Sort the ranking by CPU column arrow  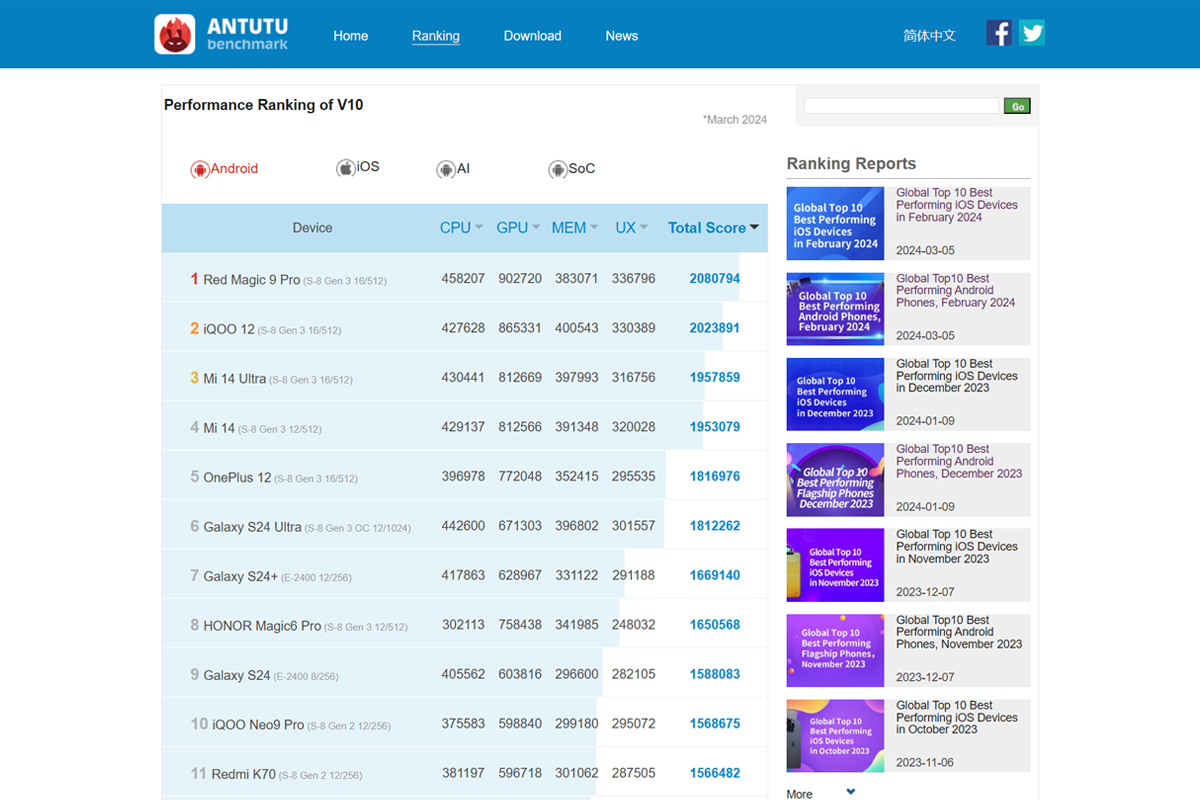479,228
